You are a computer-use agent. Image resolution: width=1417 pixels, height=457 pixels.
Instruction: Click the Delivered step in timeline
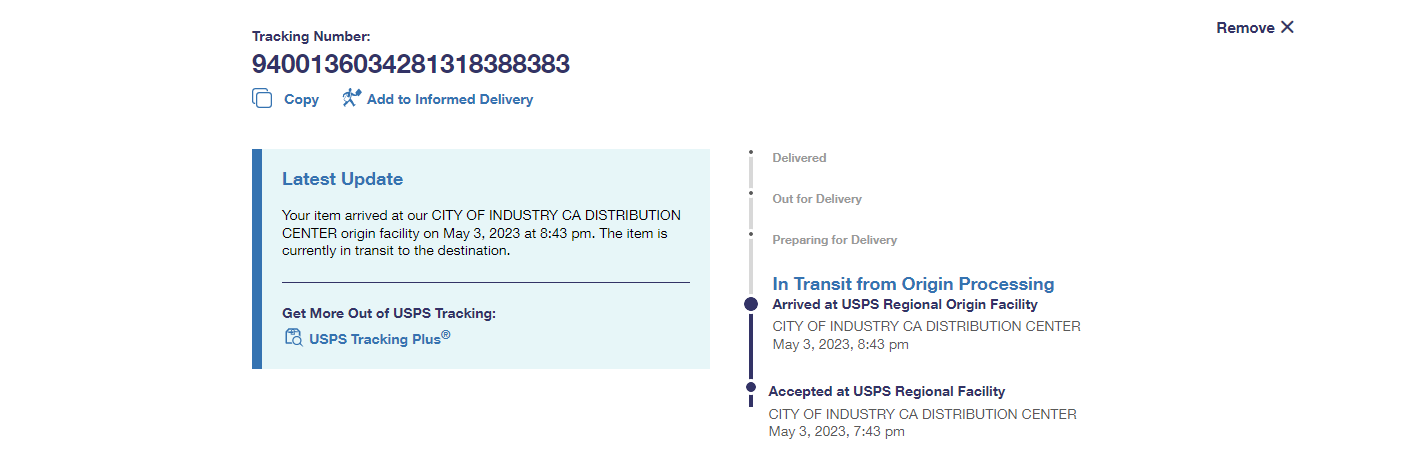coord(799,158)
